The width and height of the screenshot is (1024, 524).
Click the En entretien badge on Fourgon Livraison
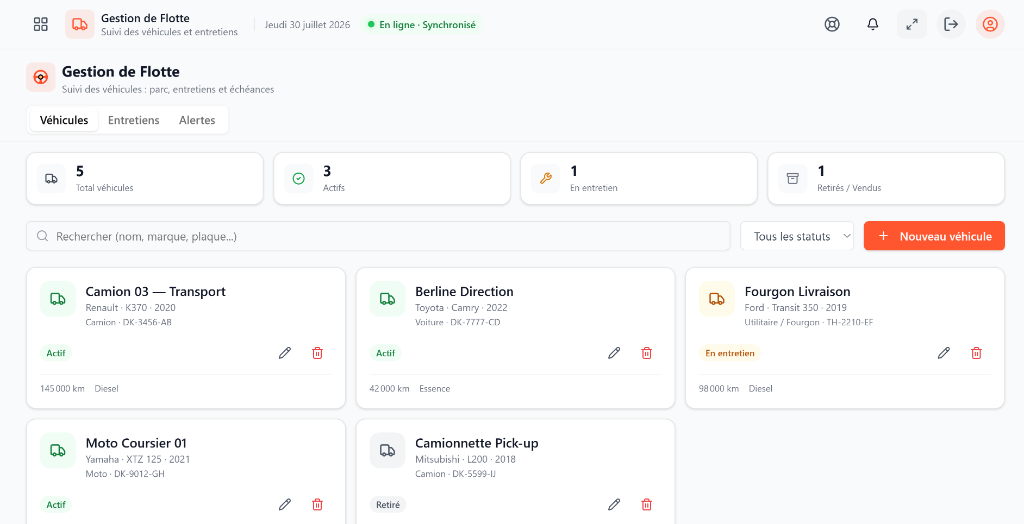click(730, 353)
